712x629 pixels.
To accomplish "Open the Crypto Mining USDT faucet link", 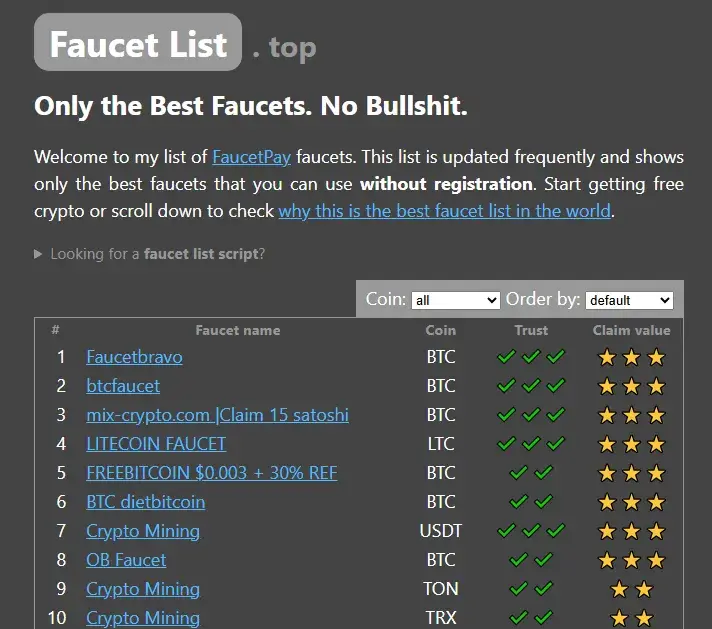I will (143, 531).
